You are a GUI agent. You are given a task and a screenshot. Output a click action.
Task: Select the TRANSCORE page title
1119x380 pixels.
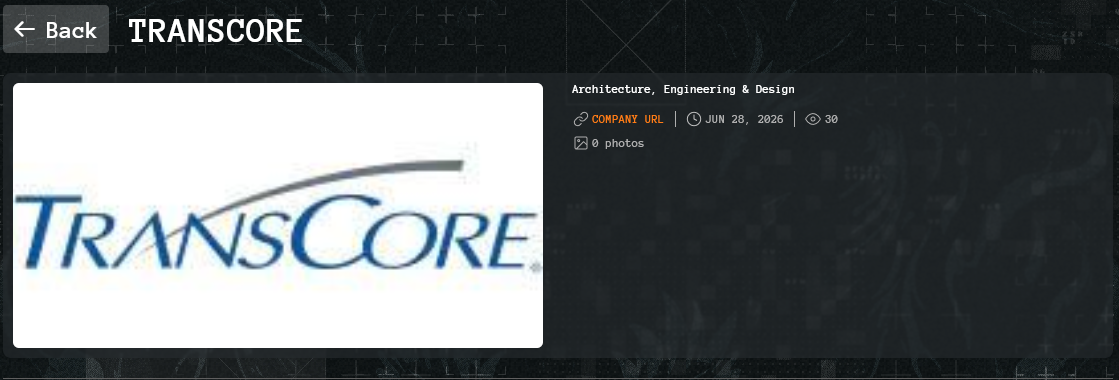[216, 31]
